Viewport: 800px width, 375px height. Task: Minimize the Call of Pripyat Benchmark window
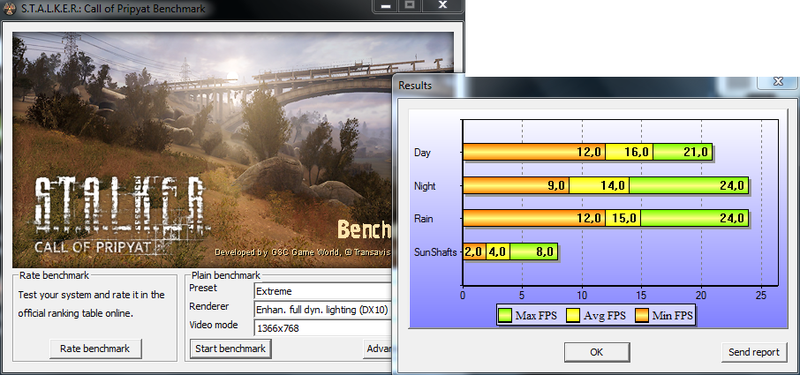coord(386,6)
